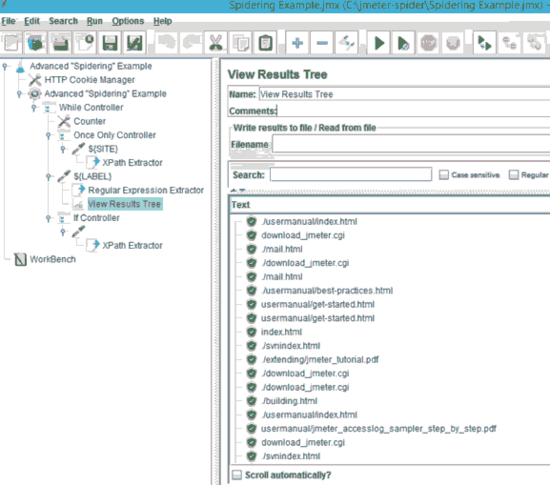
Task: Tick the Regular exp. checkbox
Action: [514, 175]
